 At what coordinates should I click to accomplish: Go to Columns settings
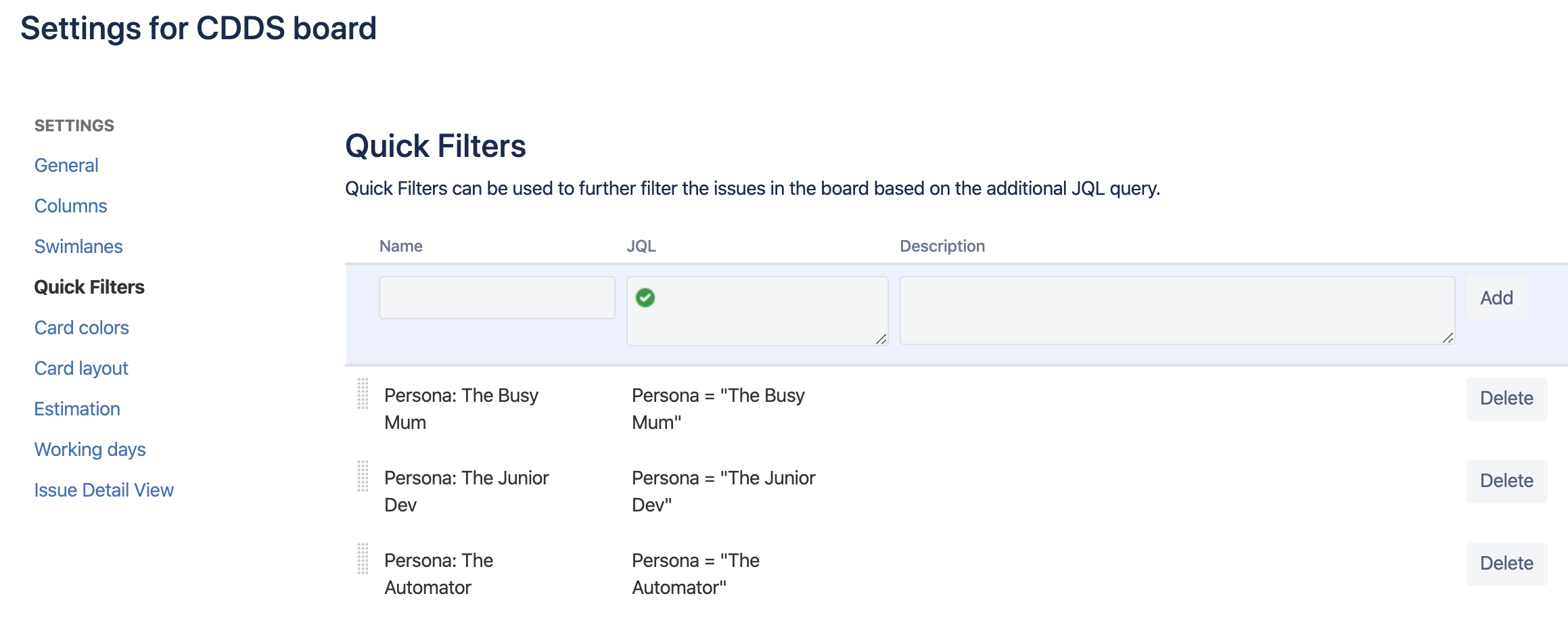(70, 206)
